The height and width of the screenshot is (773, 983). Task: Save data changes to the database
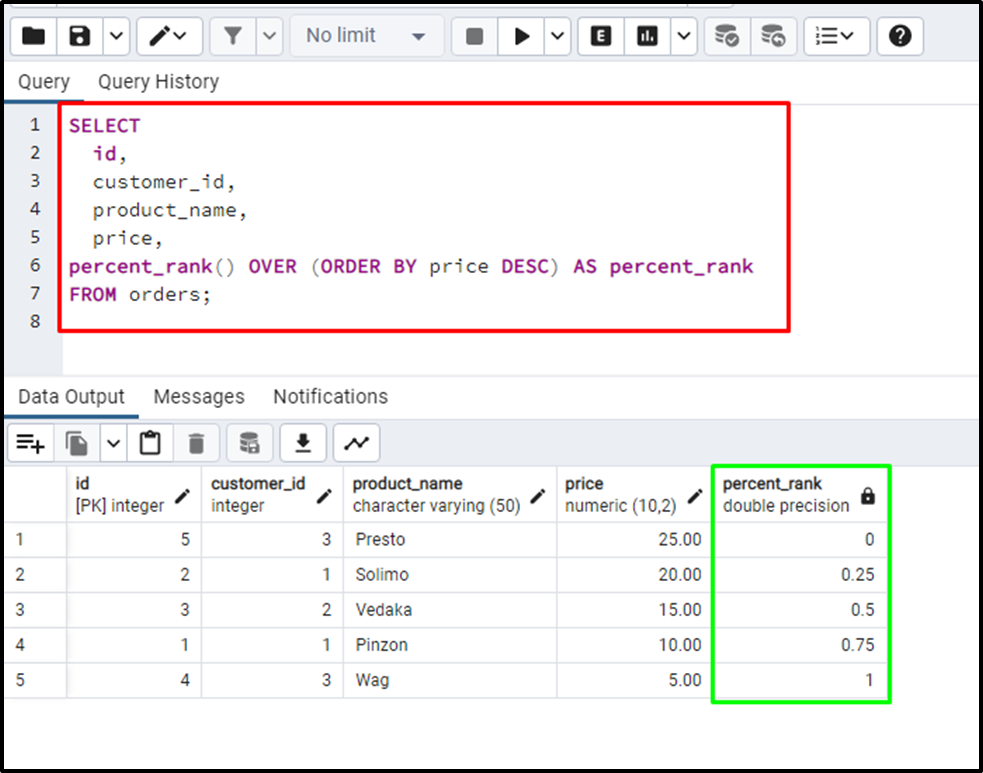pyautogui.click(x=248, y=442)
